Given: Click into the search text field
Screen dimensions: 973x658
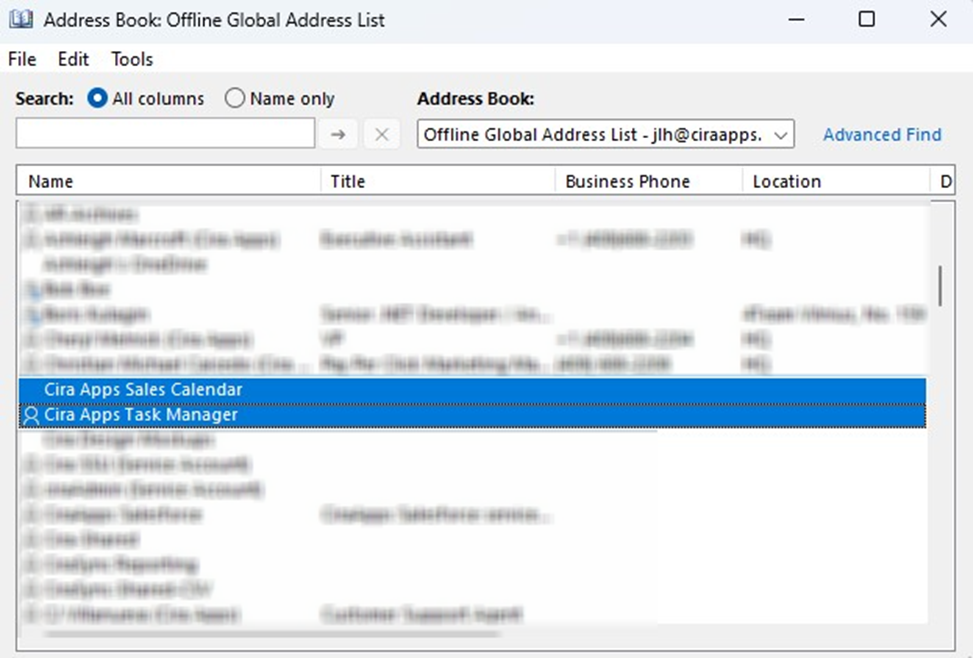Looking at the screenshot, I should 165,133.
